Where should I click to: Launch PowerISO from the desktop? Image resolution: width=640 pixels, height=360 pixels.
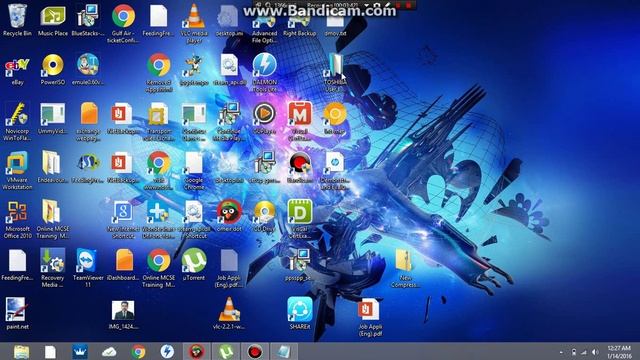point(53,65)
